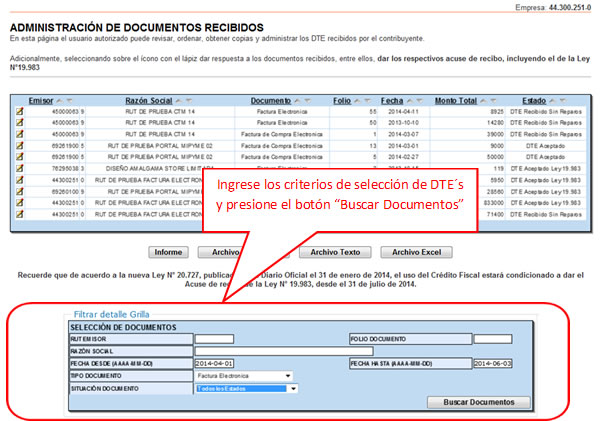This screenshot has height=421, width=600.
Task: Open the Tipo Documento dropdown
Action: [244, 376]
